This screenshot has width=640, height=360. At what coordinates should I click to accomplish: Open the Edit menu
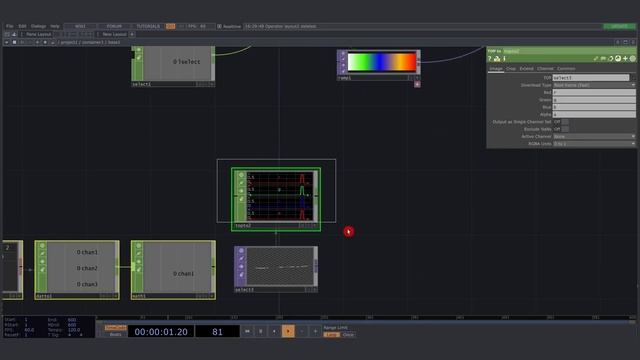22,26
